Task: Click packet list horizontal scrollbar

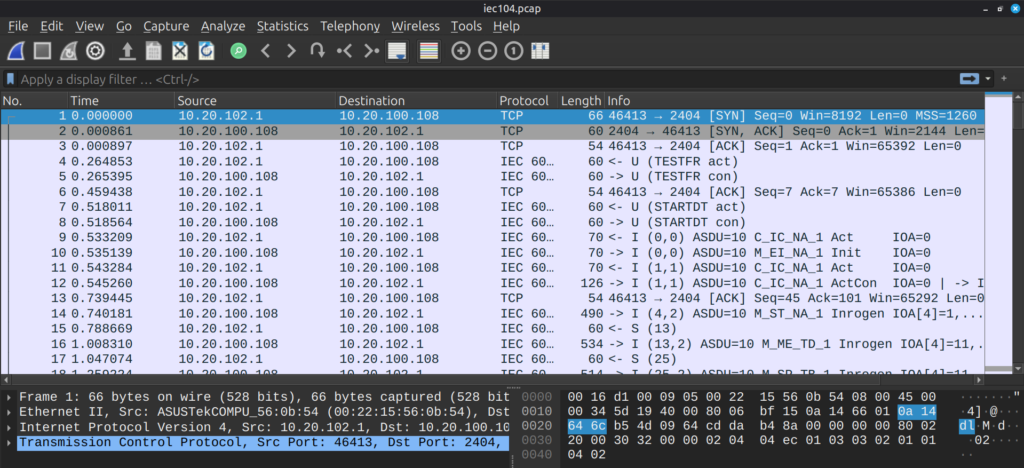Action: click(x=492, y=379)
